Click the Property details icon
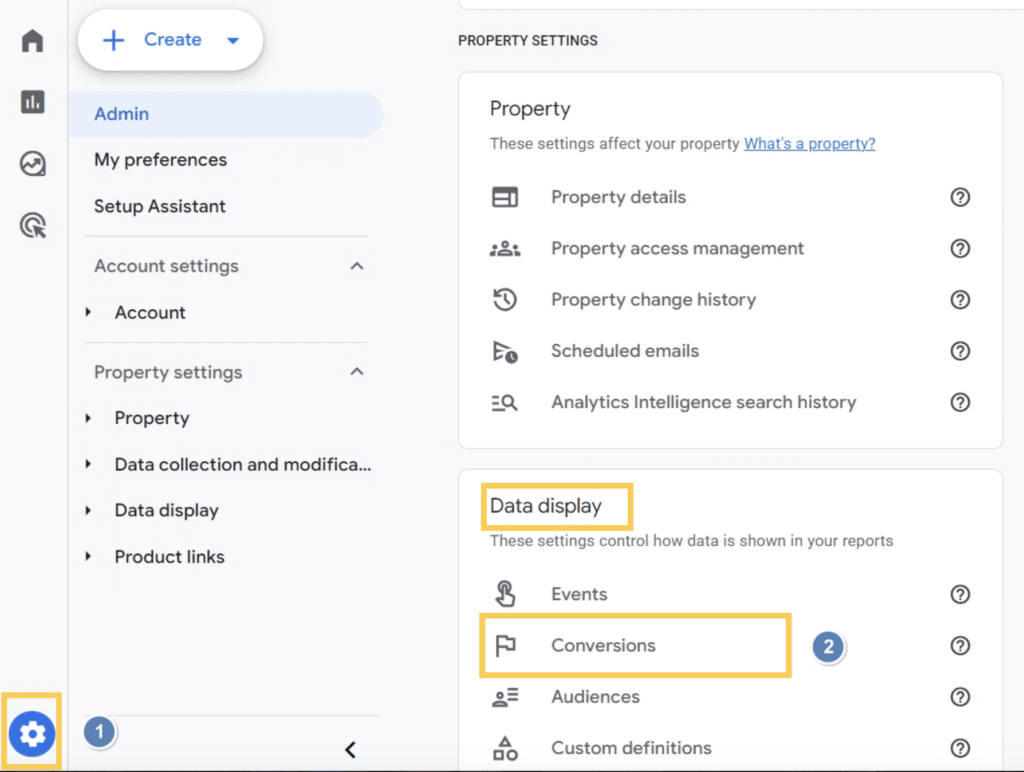1024x772 pixels. pyautogui.click(x=505, y=197)
